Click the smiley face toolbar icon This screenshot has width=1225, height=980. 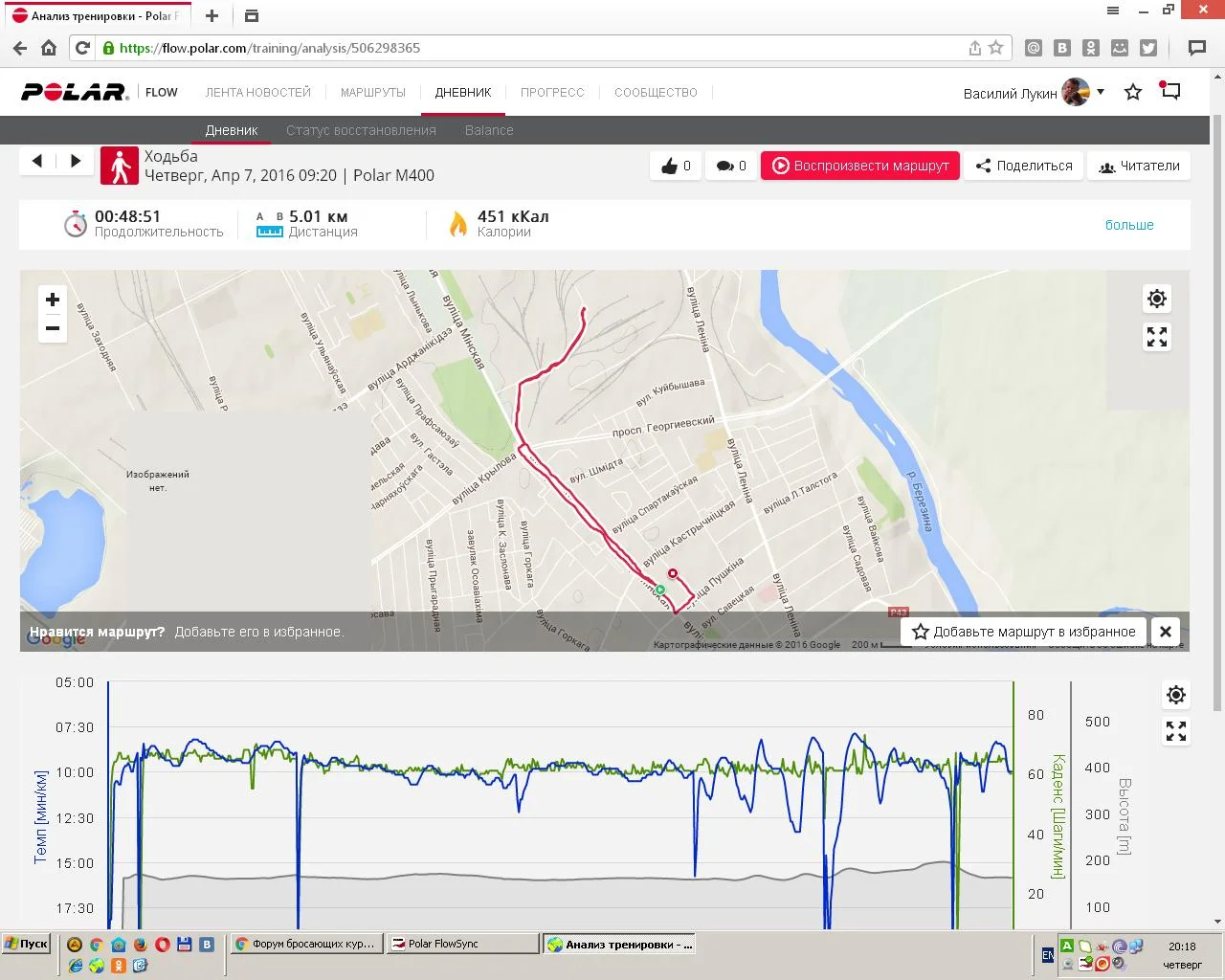coord(1120,48)
